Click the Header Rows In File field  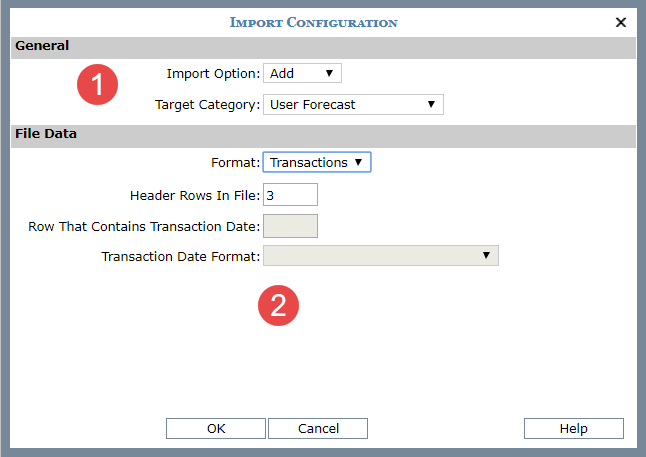pos(290,194)
